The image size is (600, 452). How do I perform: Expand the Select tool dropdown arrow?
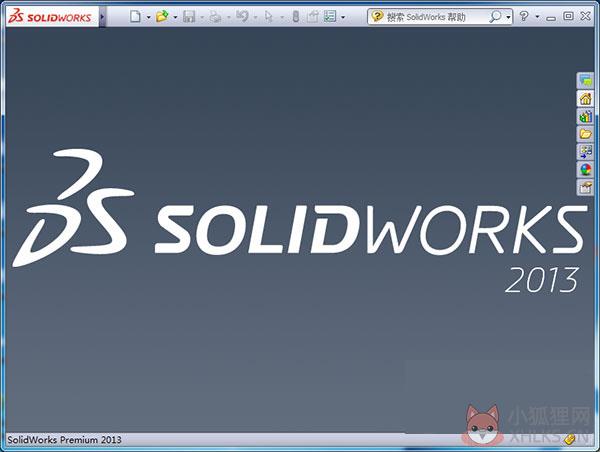(x=282, y=17)
